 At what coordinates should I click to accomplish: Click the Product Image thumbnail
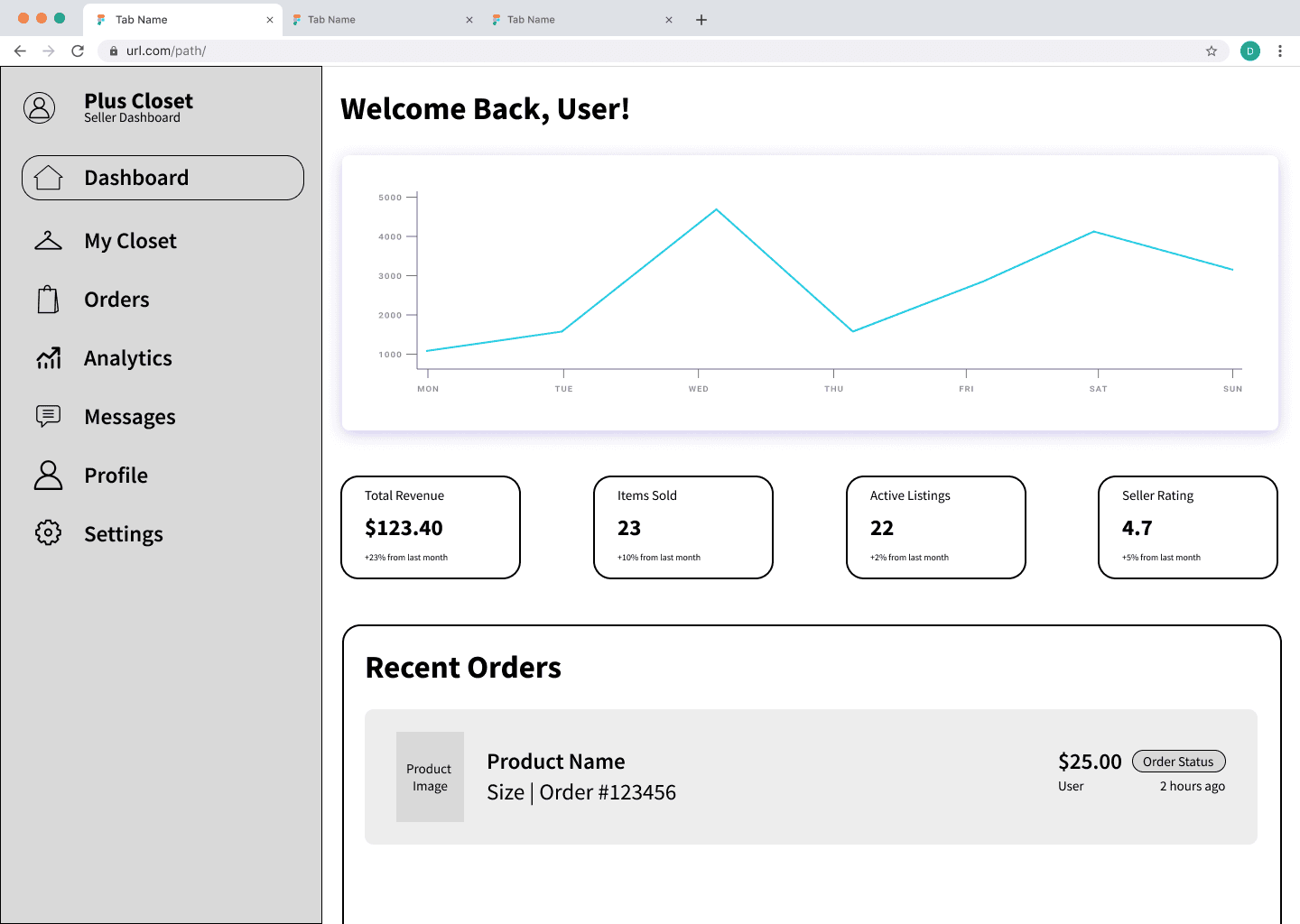430,777
